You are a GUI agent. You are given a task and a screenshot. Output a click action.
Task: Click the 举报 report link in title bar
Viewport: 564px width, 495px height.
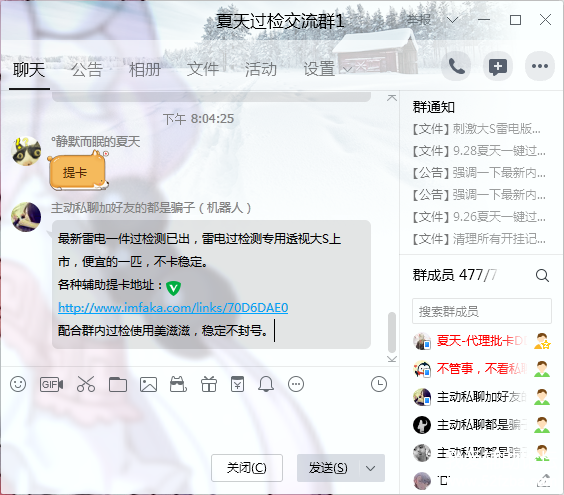click(x=419, y=19)
